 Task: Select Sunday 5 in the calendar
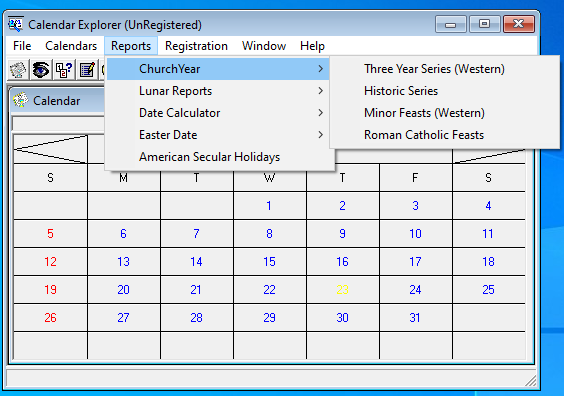50,234
